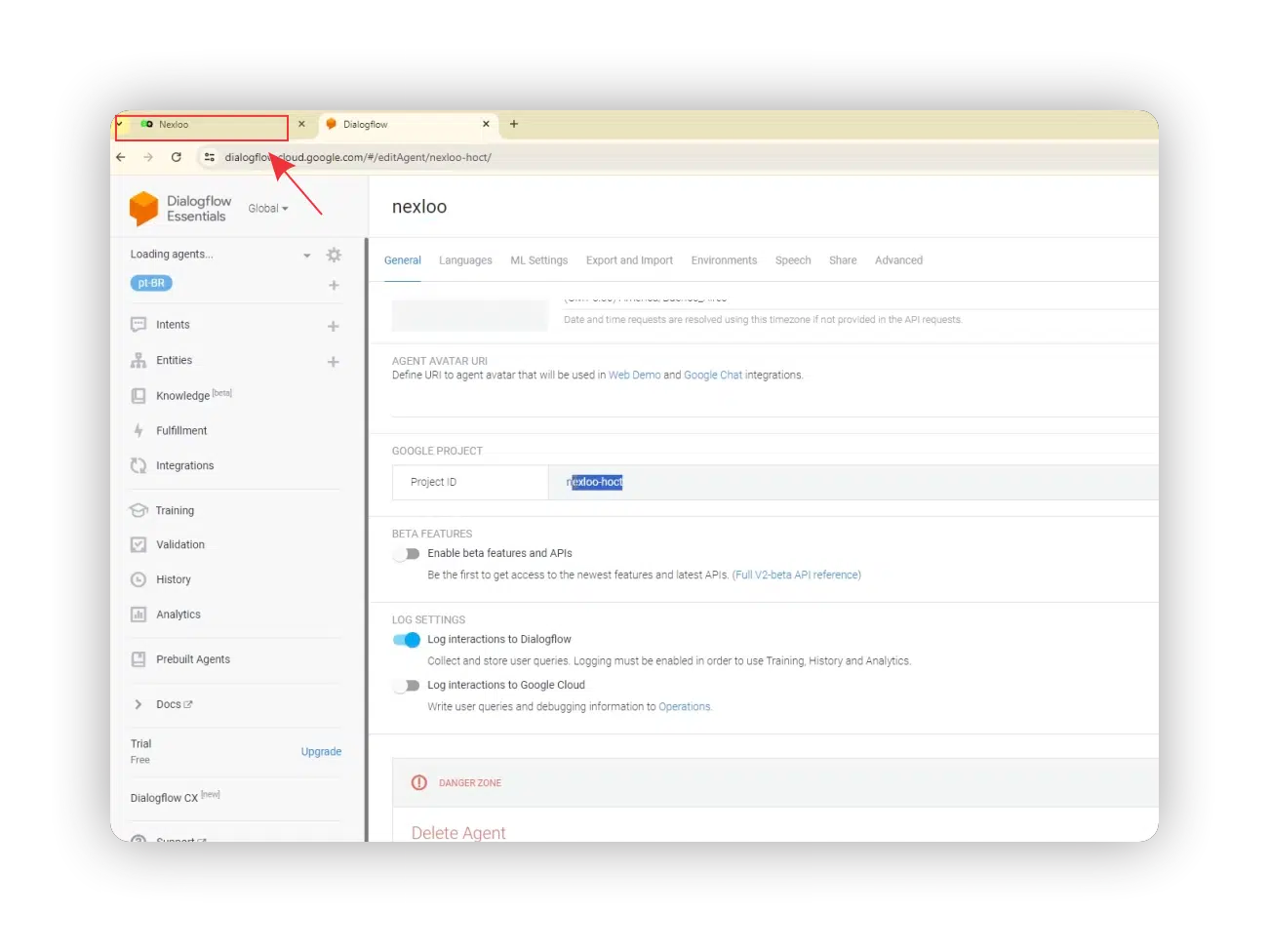Open Validation in sidebar
Viewport: 1269px width, 952px height.
coord(180,544)
